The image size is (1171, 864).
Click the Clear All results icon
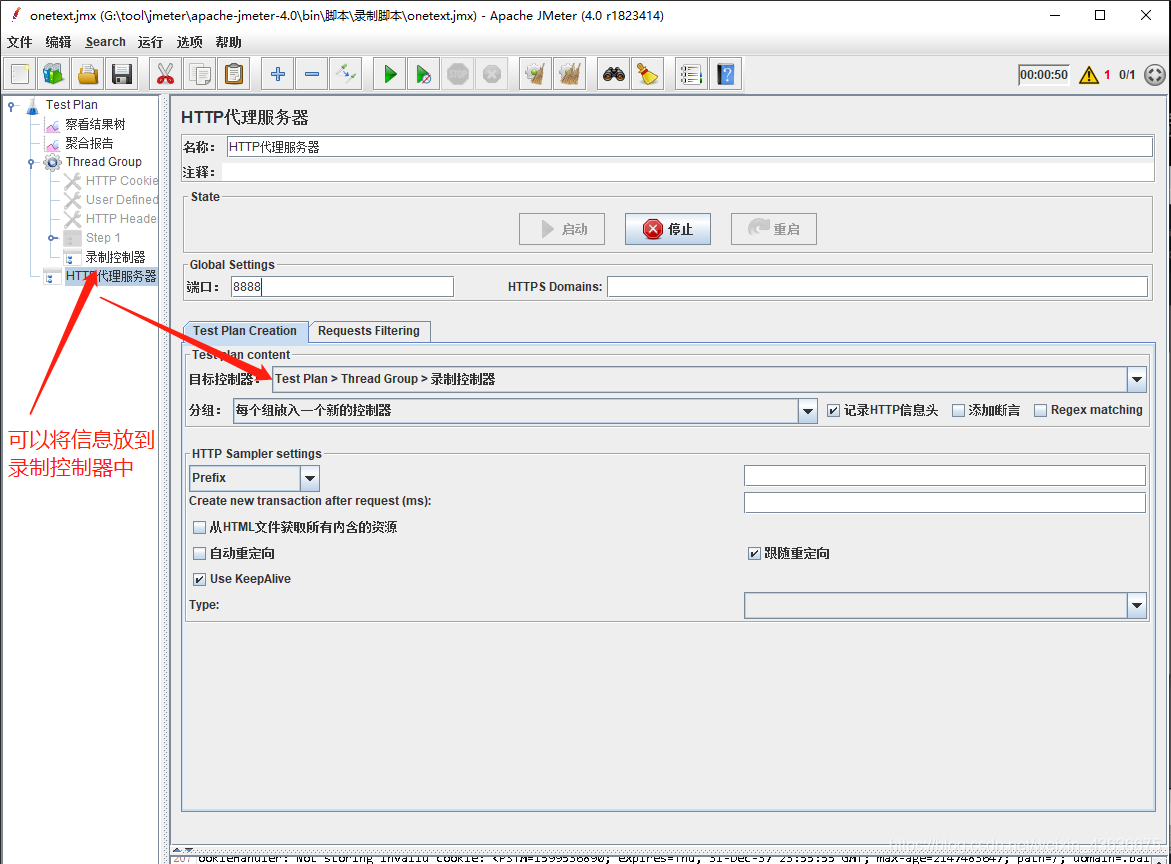[x=569, y=74]
